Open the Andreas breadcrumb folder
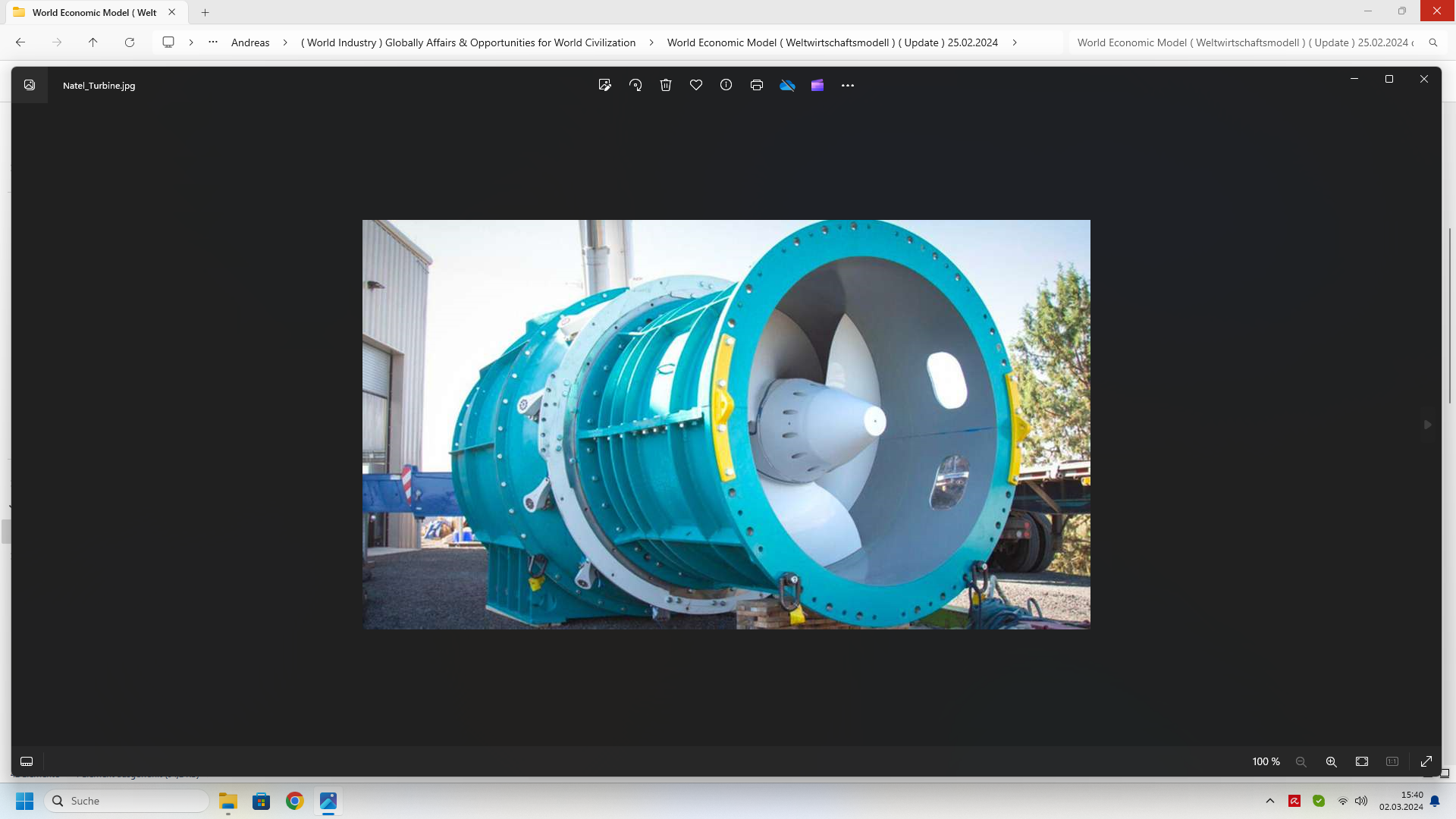The height and width of the screenshot is (819, 1456). tap(250, 42)
